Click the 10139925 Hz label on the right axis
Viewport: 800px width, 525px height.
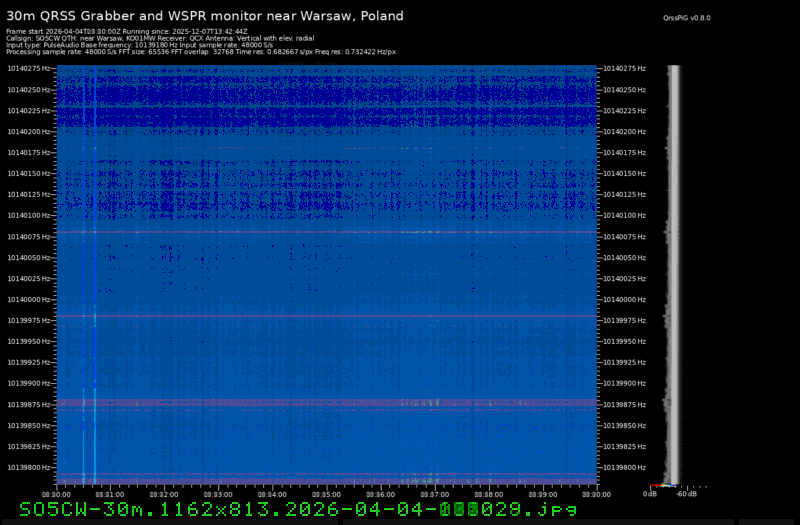click(x=624, y=362)
